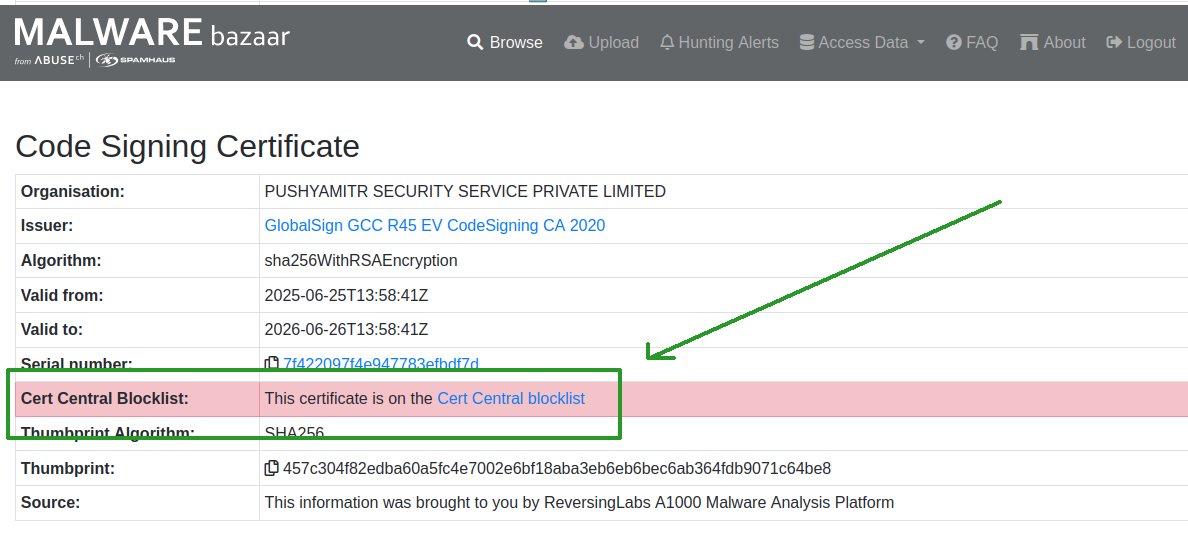Log out via Logout link
The height and width of the screenshot is (560, 1188).
tap(1141, 42)
